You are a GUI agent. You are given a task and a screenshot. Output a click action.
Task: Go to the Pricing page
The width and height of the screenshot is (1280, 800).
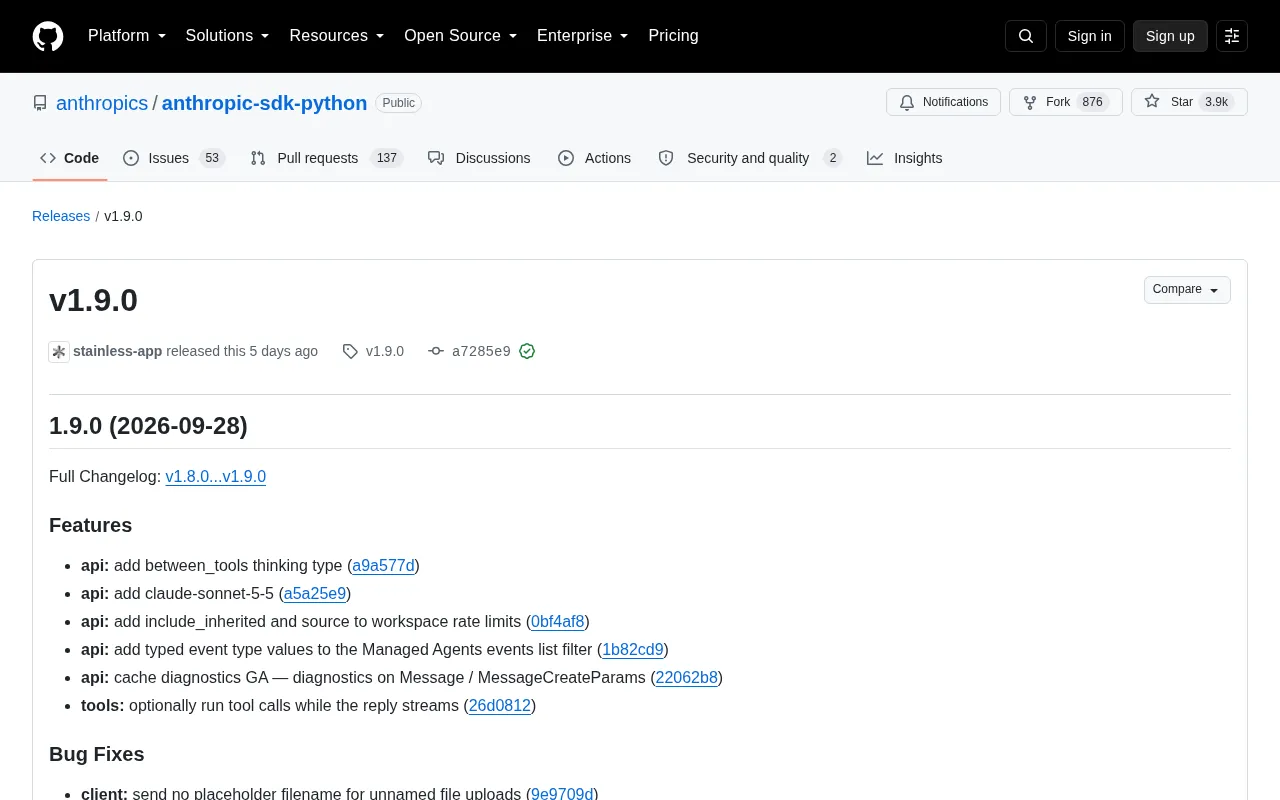click(673, 36)
